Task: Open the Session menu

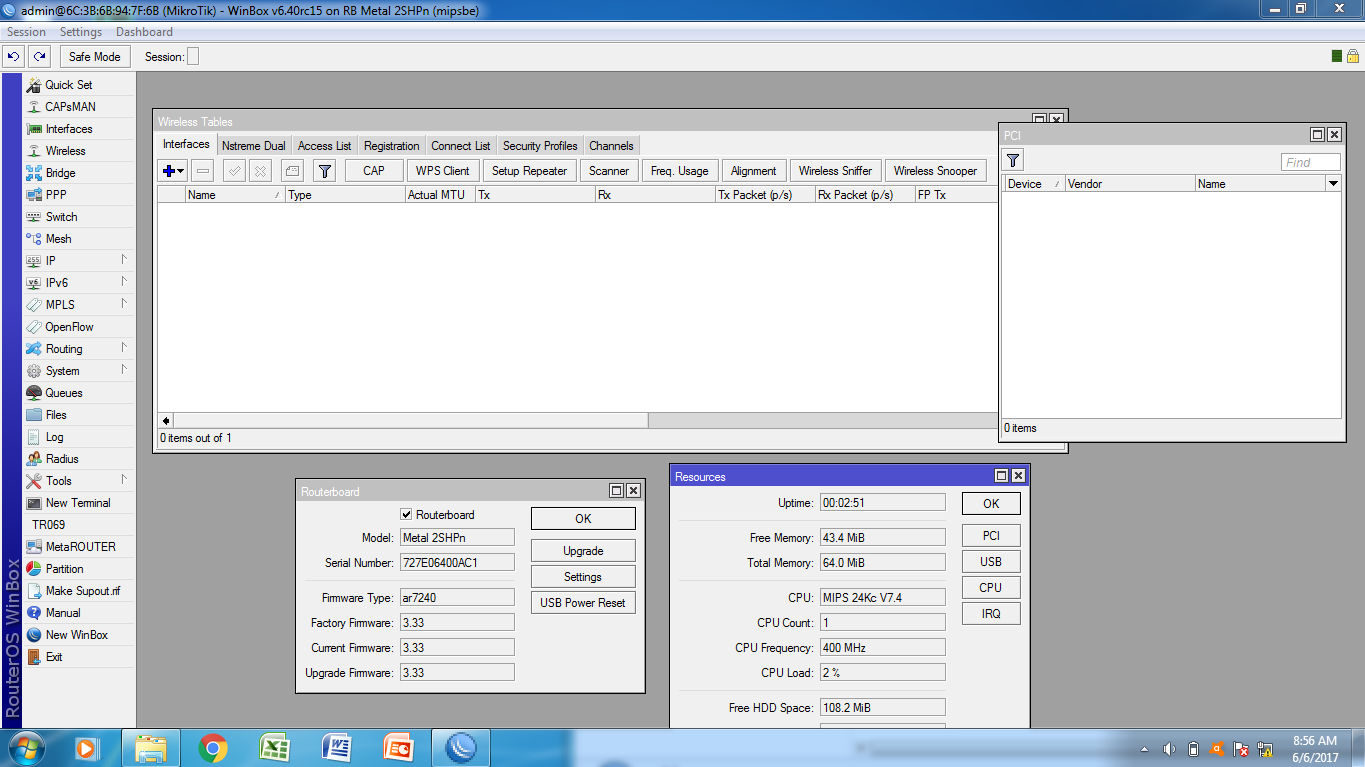Action: (x=27, y=32)
